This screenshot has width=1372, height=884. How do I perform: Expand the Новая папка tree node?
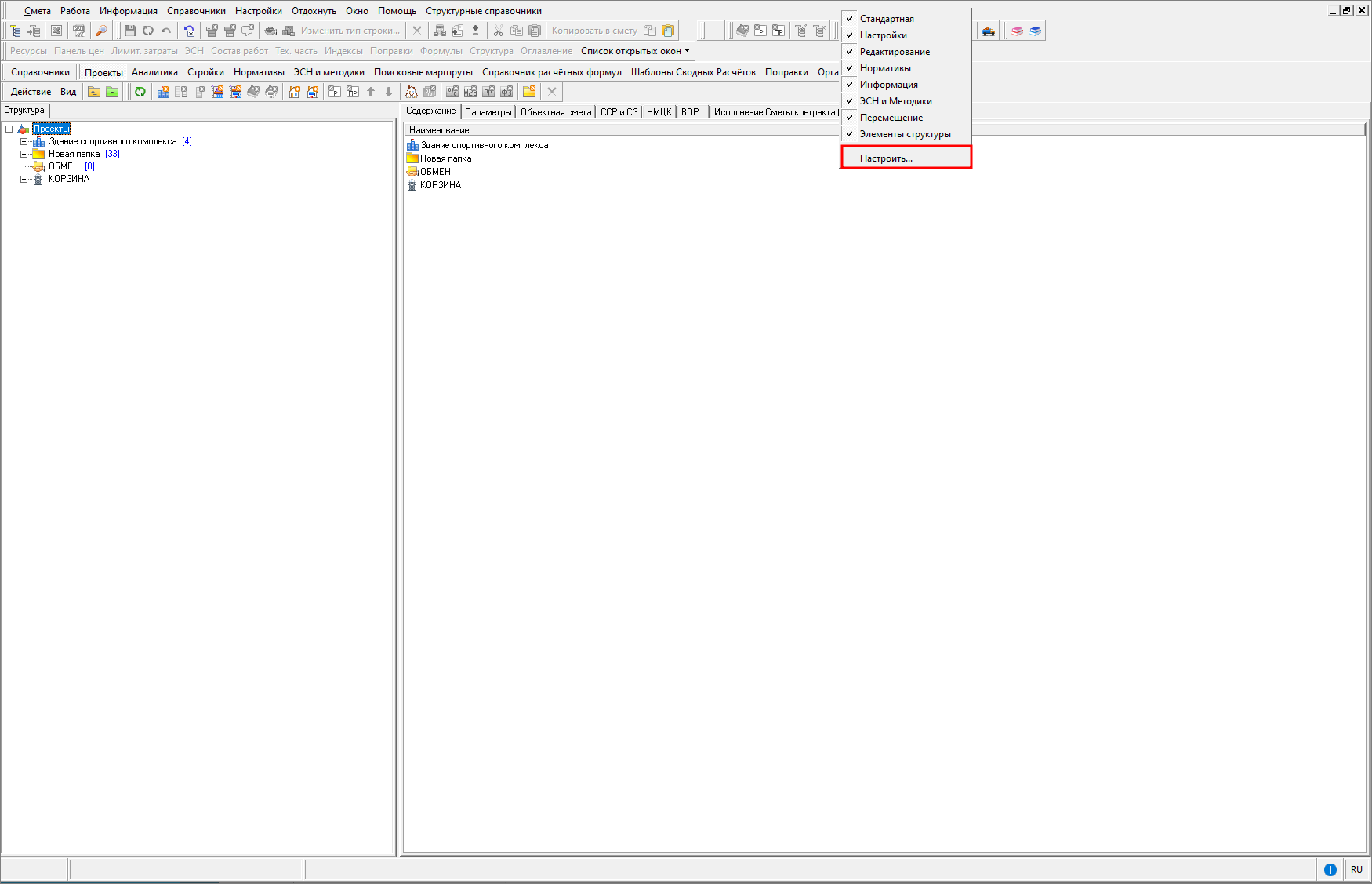click(x=24, y=154)
